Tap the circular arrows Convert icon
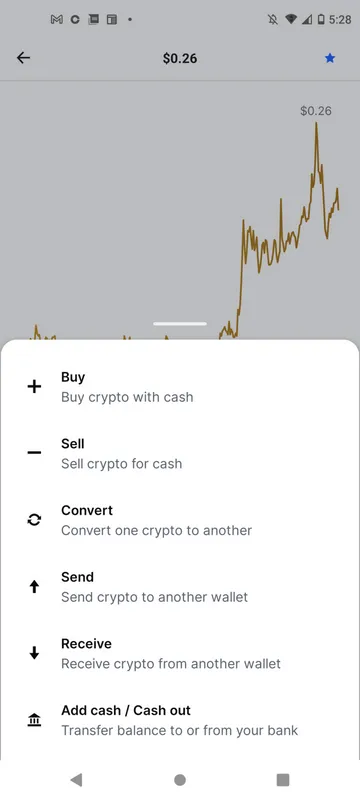The width and height of the screenshot is (360, 800). click(34, 520)
